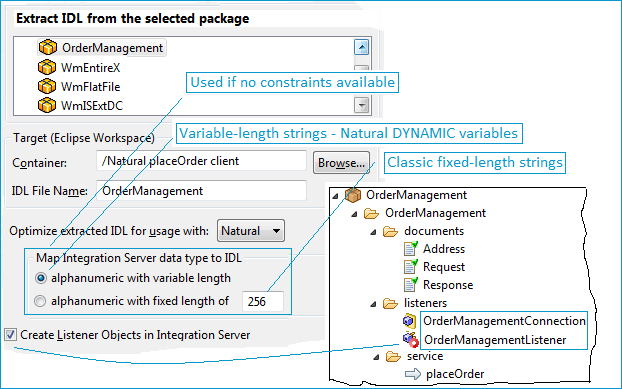Click the Address document icon
622x389 pixels.
[x=411, y=249]
